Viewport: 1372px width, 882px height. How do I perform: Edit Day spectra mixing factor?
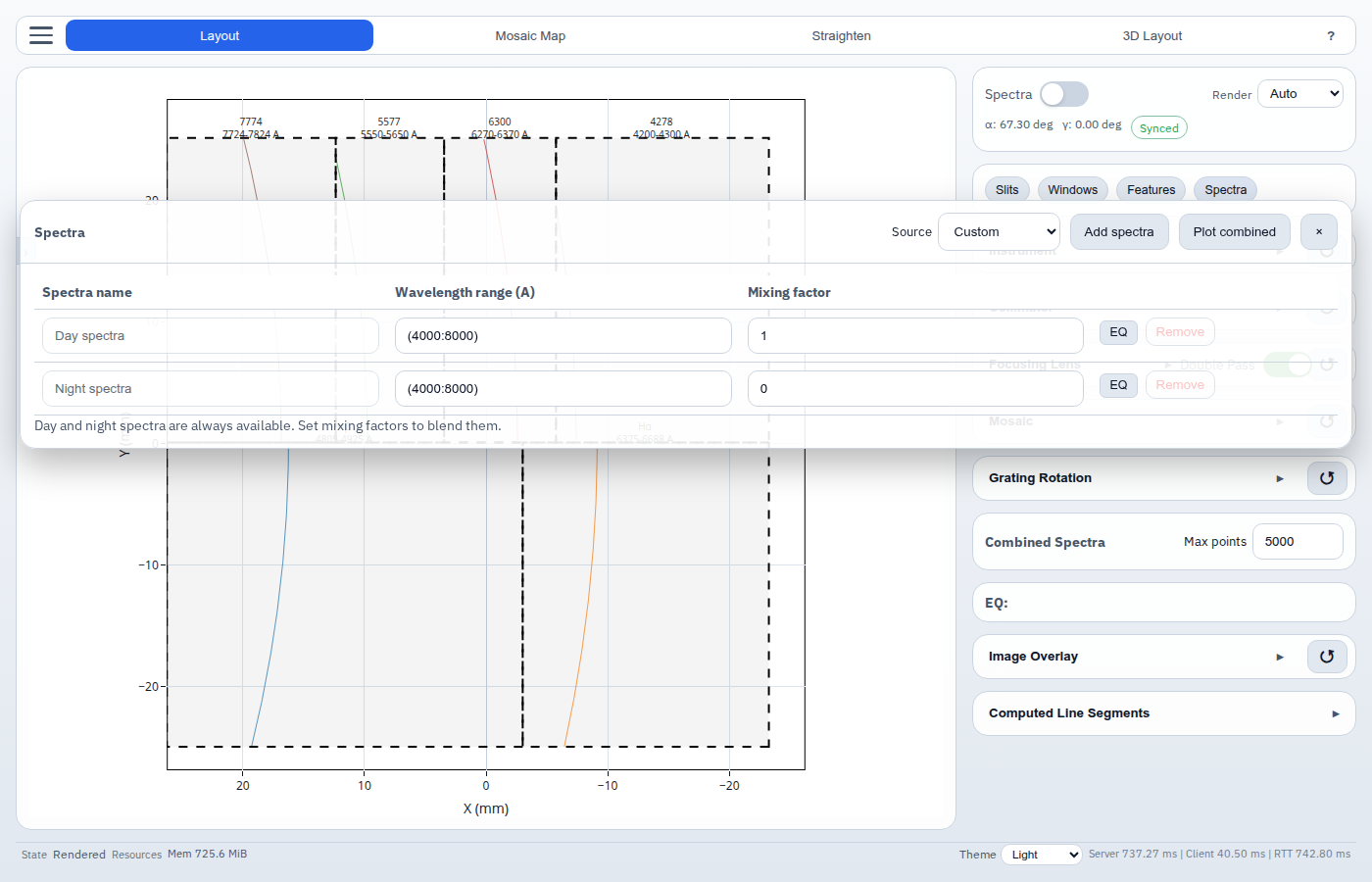(x=915, y=335)
